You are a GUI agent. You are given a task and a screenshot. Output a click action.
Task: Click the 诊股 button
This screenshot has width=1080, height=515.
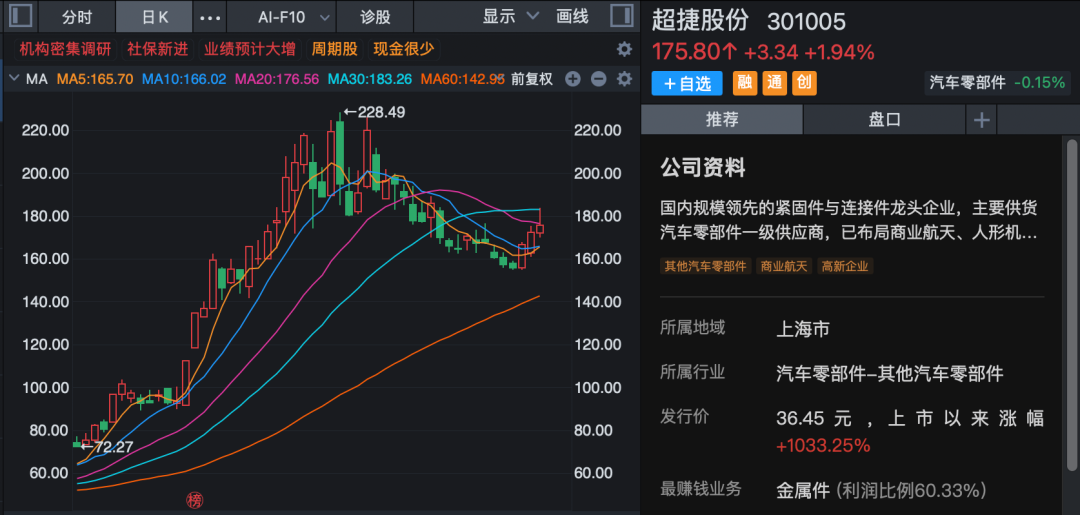coord(375,17)
